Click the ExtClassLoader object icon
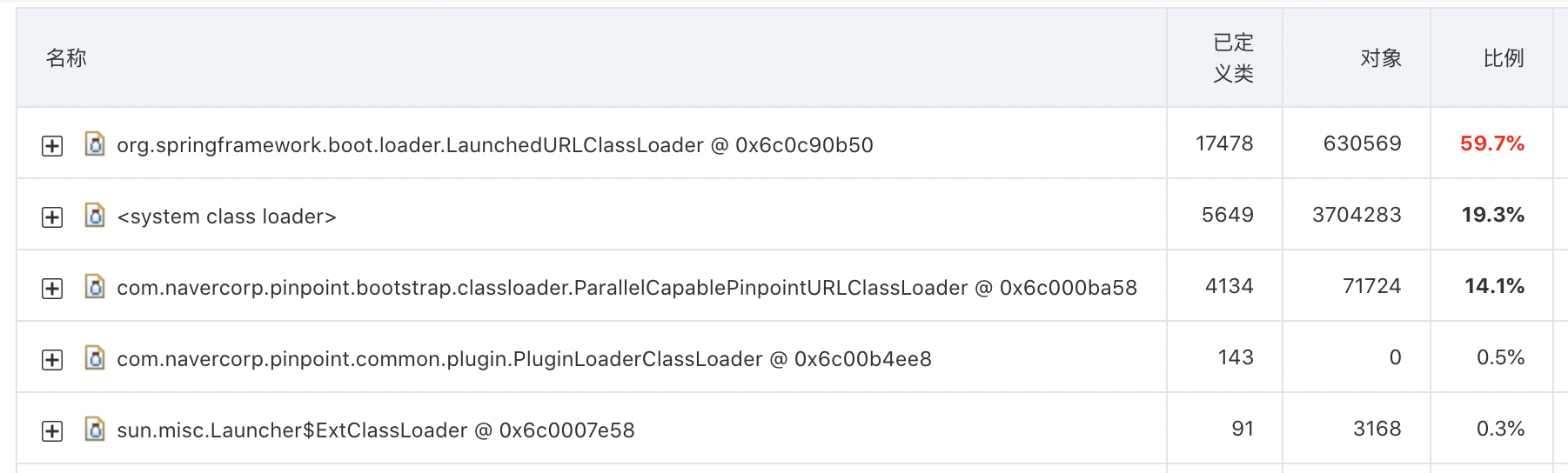The image size is (1568, 473). pos(95,429)
